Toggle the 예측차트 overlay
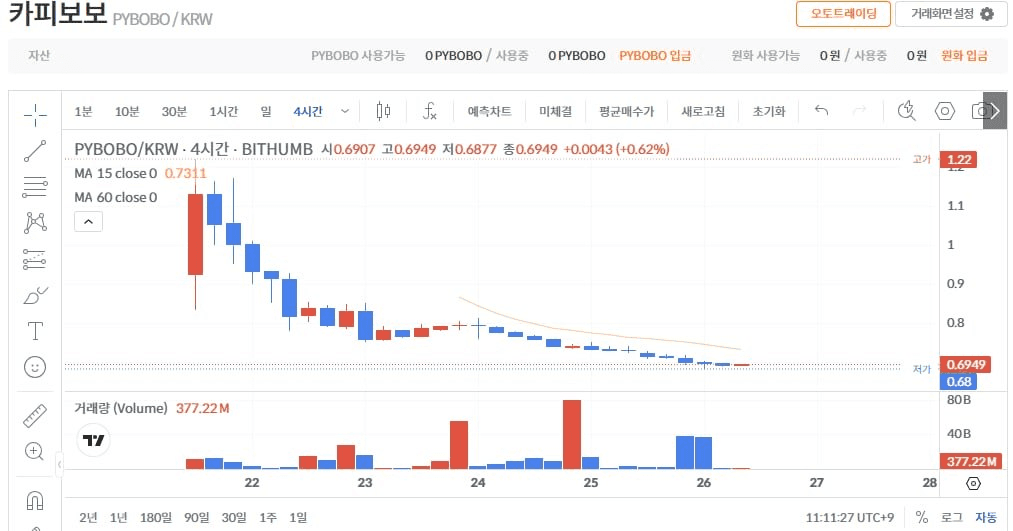This screenshot has width=1013, height=531. (489, 111)
